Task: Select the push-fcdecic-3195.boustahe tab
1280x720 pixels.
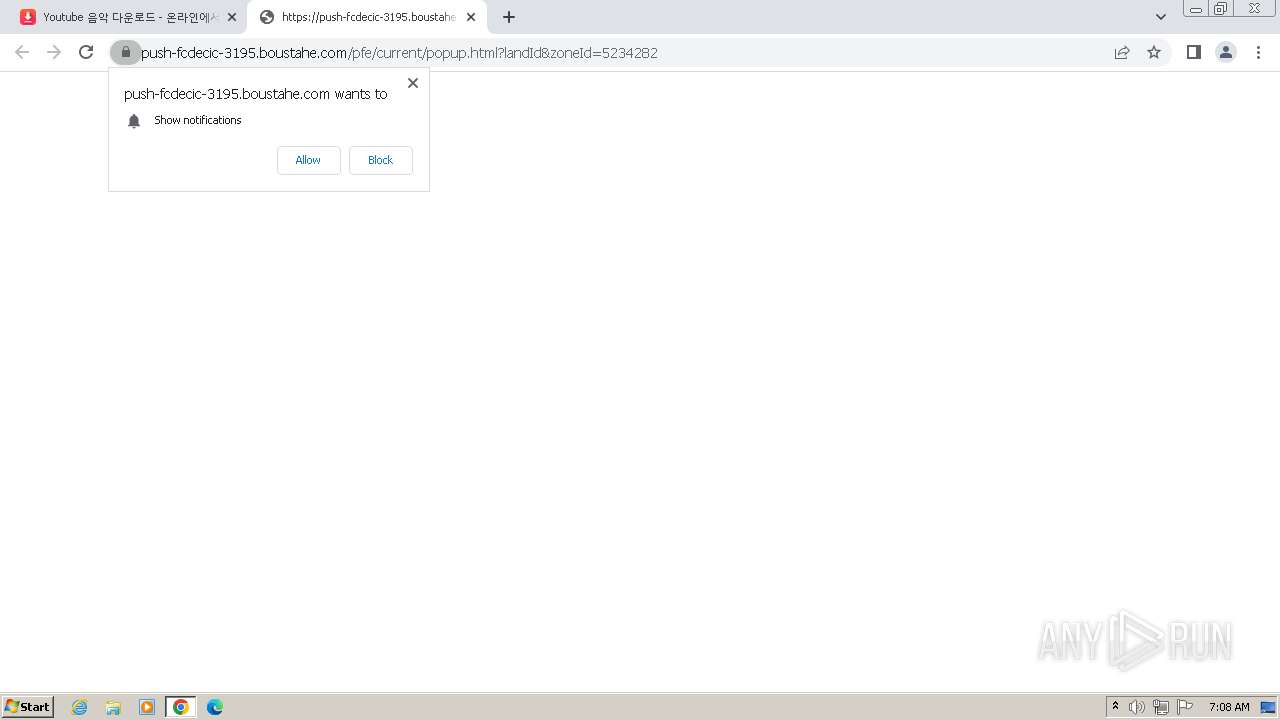Action: pyautogui.click(x=366, y=17)
